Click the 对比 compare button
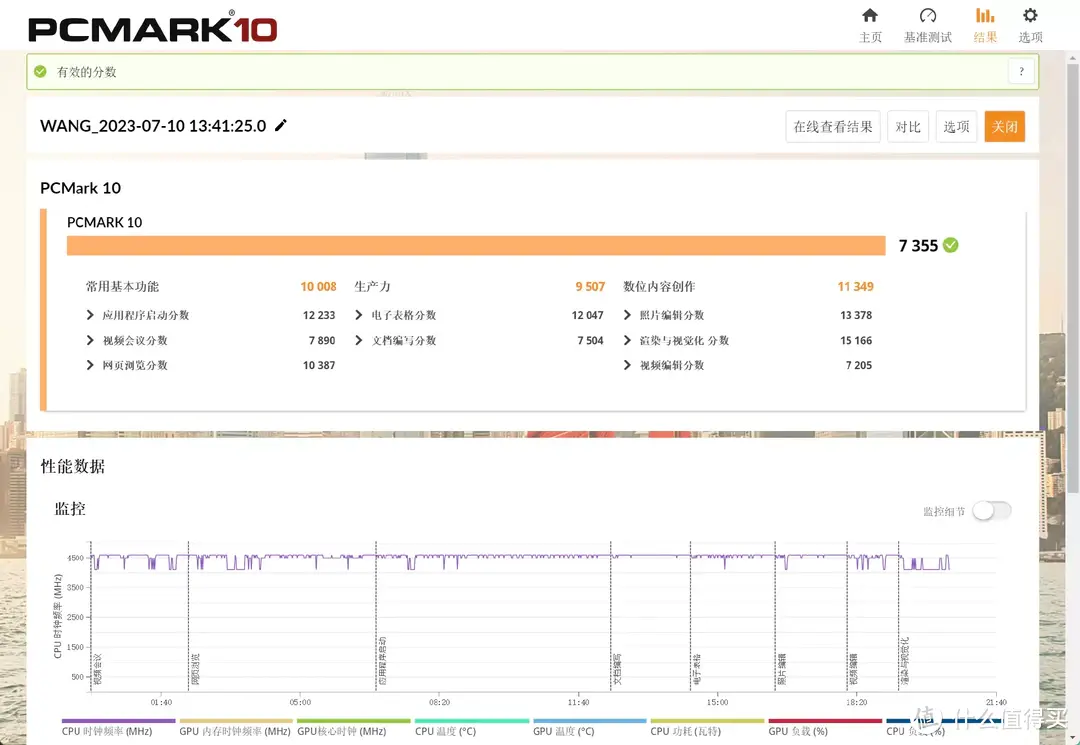 (x=908, y=127)
